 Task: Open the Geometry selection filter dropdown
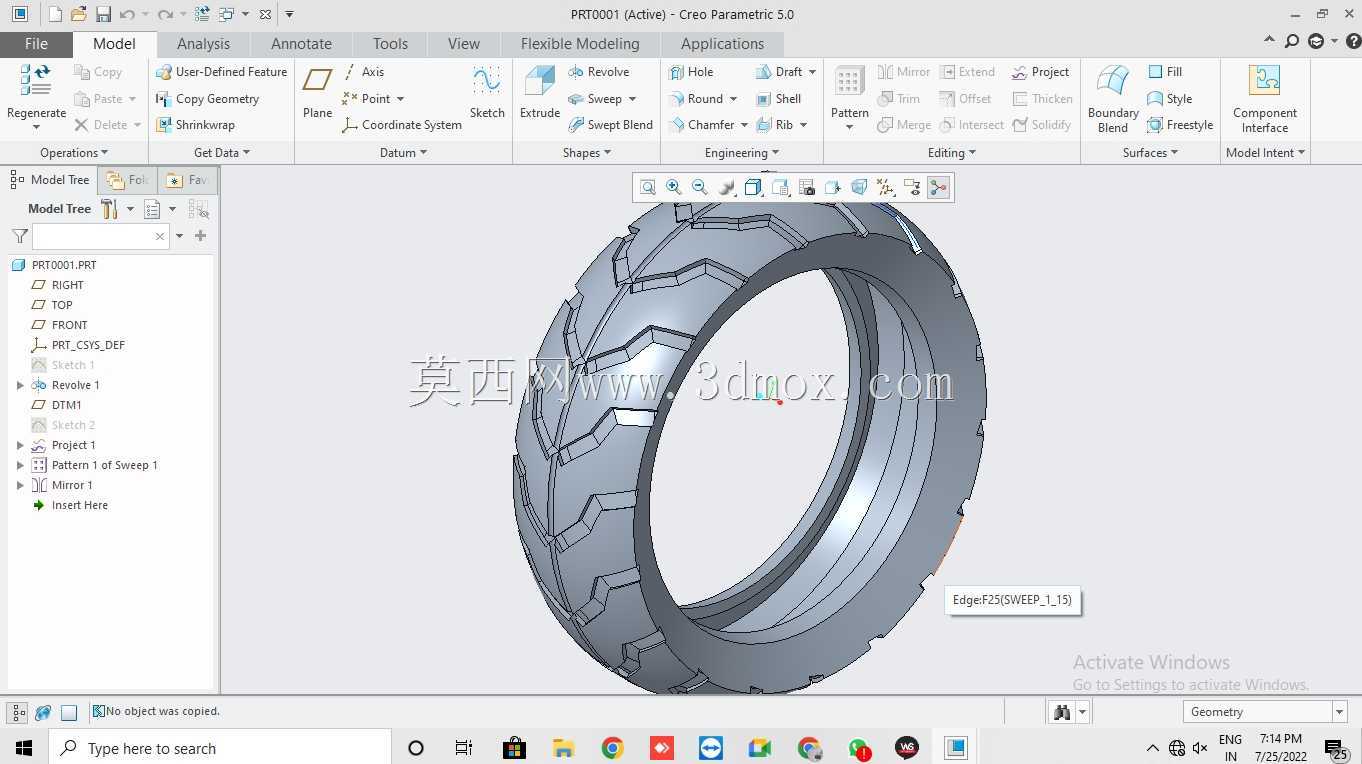[1339, 712]
